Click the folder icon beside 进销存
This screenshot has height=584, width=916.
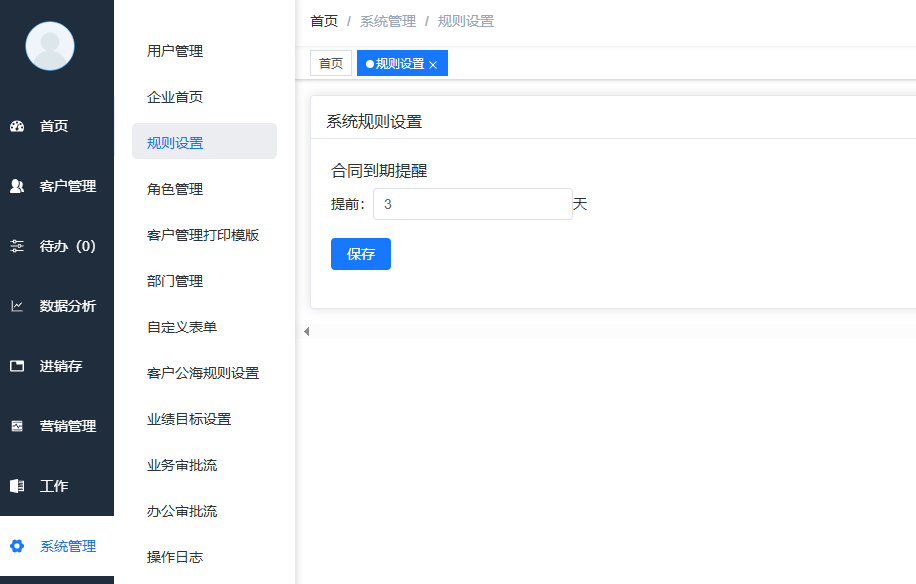17,366
